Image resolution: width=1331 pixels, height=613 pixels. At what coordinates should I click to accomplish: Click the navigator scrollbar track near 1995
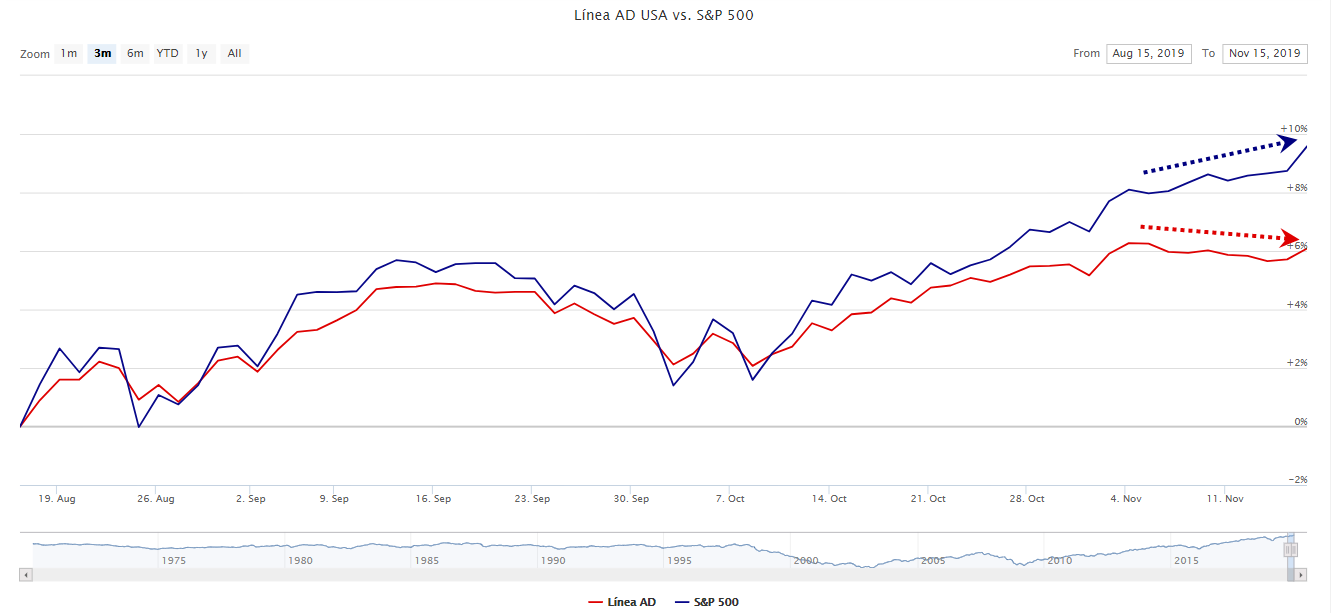[x=680, y=575]
